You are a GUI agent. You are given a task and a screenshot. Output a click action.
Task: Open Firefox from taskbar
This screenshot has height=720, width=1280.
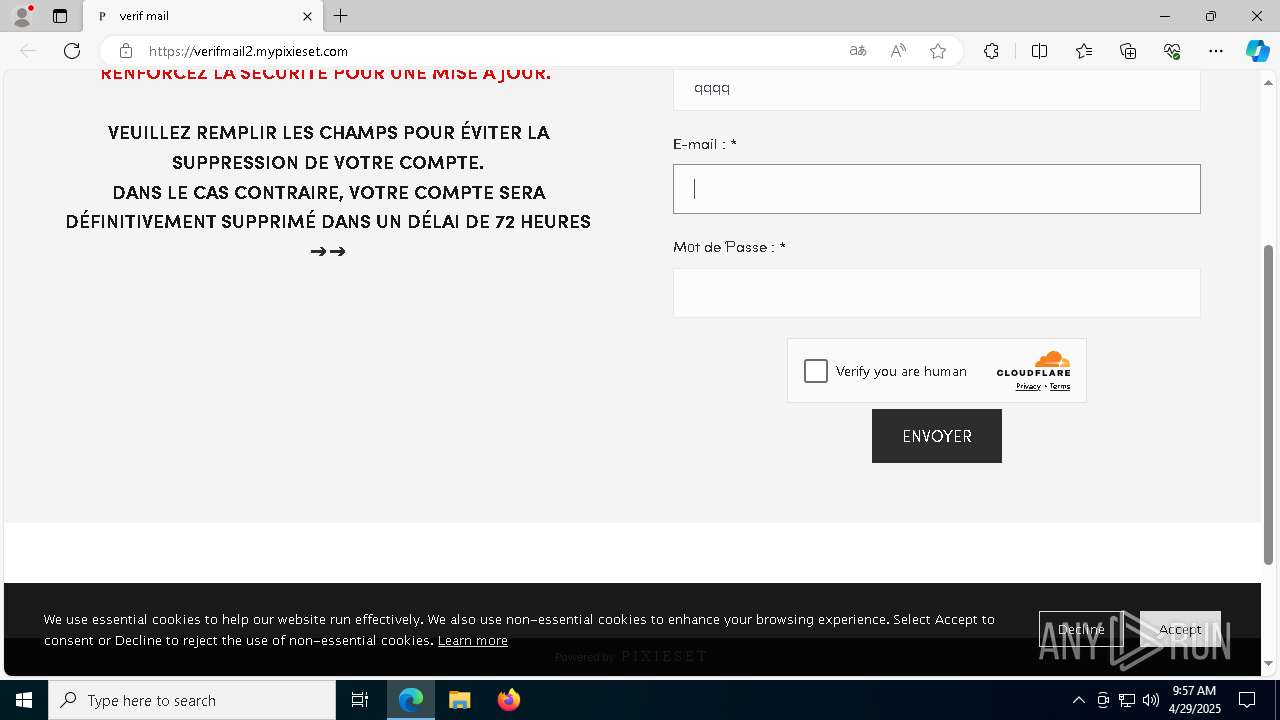click(x=508, y=700)
